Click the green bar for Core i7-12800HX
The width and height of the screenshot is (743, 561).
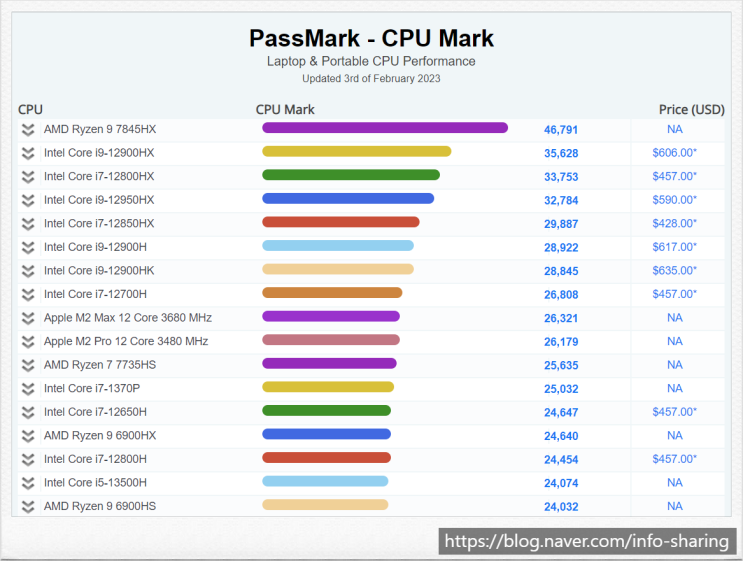point(351,175)
